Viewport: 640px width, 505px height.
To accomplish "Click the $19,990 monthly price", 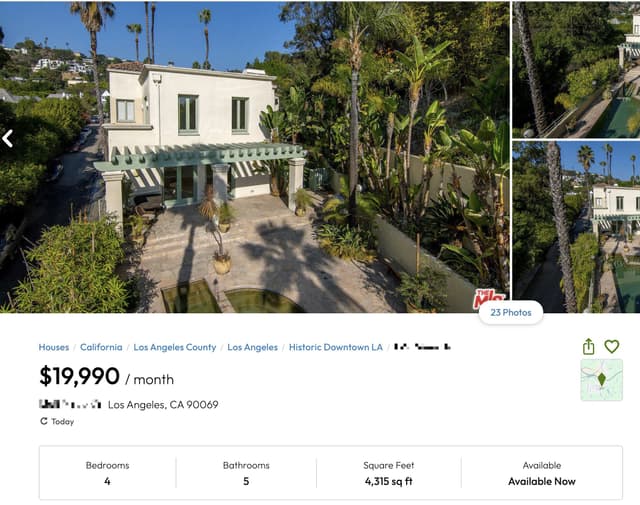I will 80,377.
